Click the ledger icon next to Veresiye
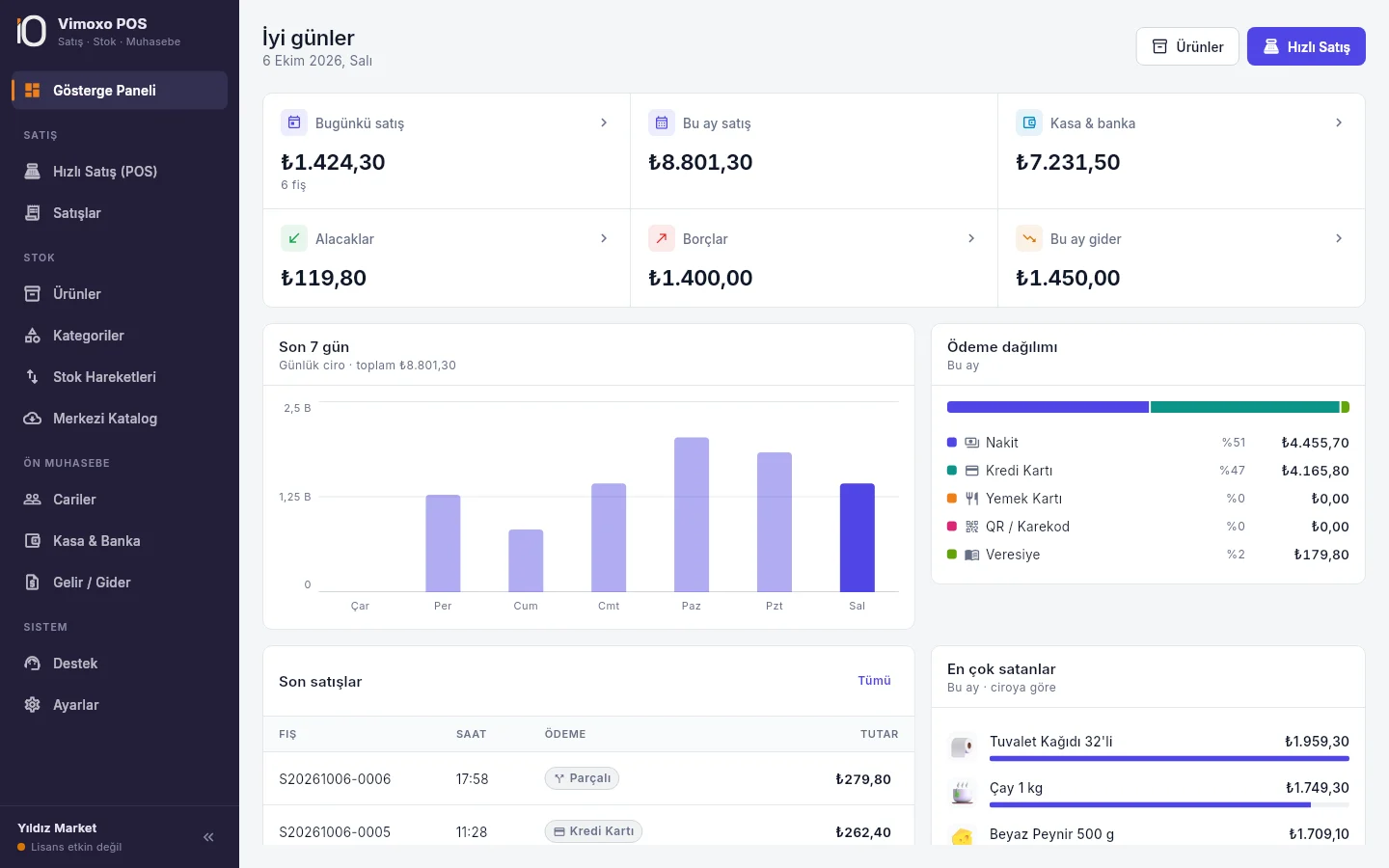1389x868 pixels. click(x=972, y=555)
